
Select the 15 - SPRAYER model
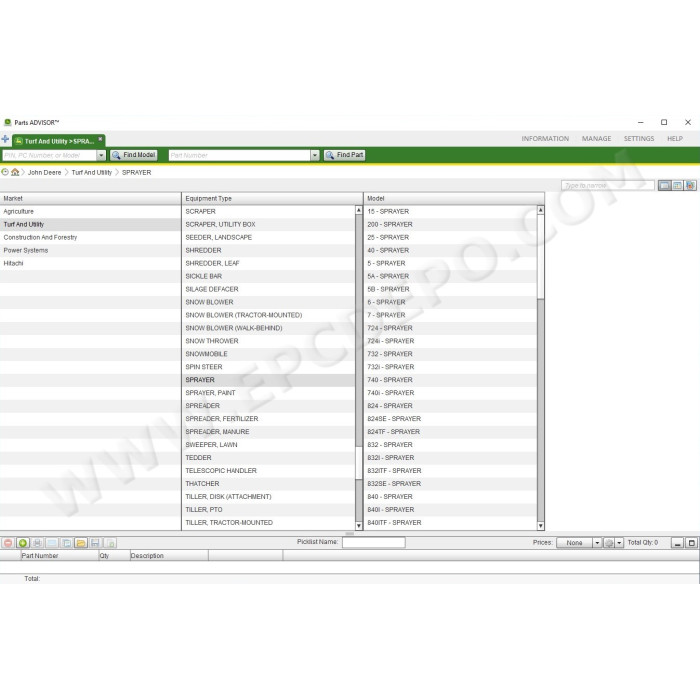click(x=450, y=212)
